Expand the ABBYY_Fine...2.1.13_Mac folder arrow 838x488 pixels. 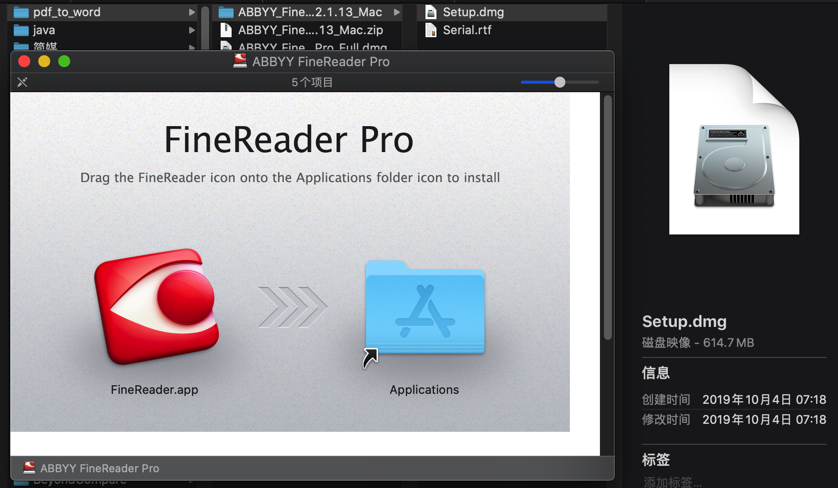[397, 12]
